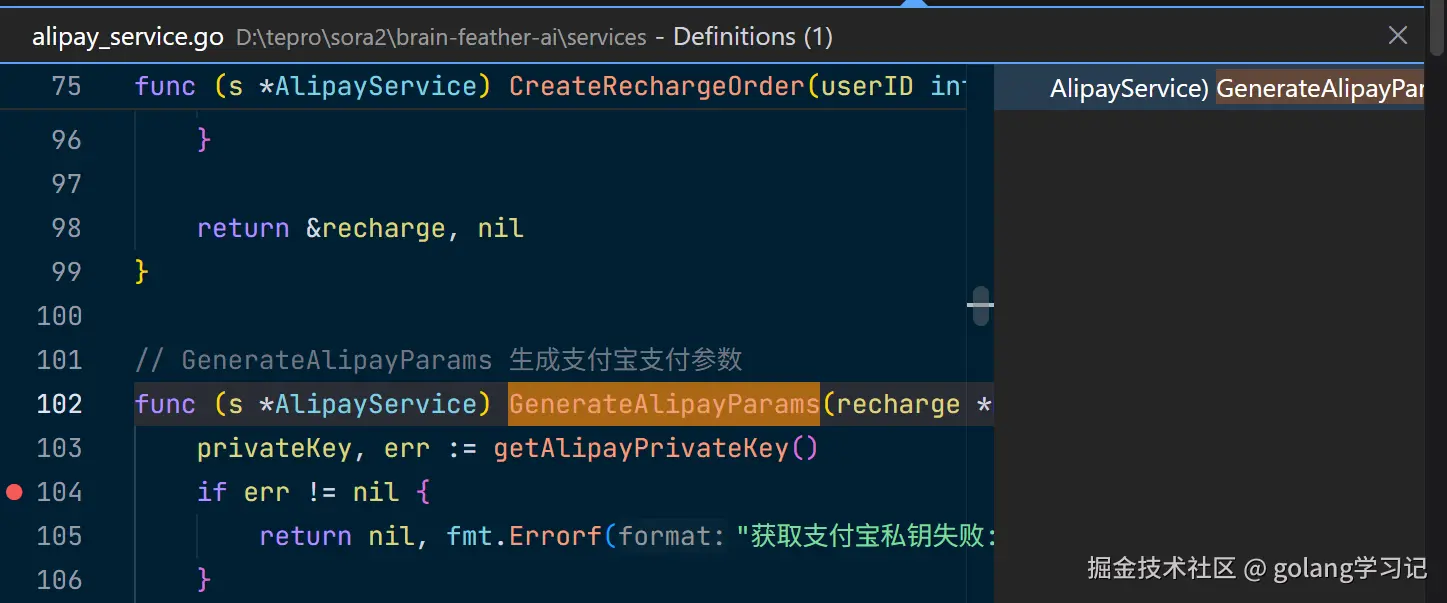Click line number 102 in gutter
The image size is (1447, 603).
pyautogui.click(x=59, y=404)
